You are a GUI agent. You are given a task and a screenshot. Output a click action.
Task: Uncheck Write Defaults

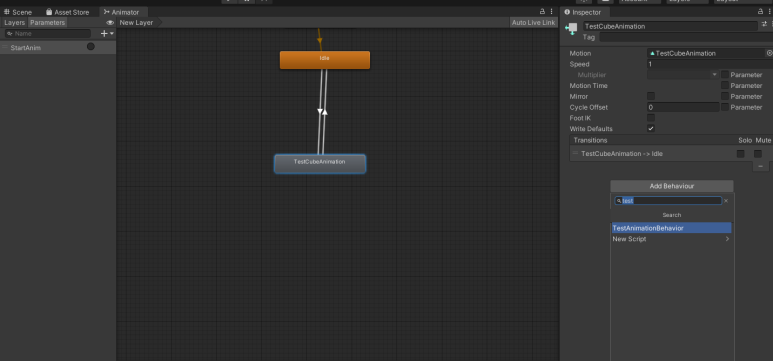coord(651,129)
